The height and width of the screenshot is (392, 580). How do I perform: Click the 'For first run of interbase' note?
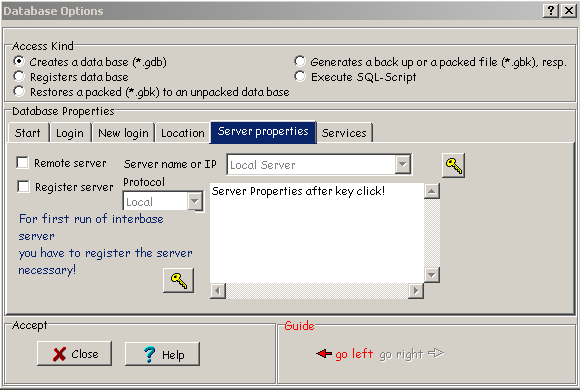click(x=105, y=244)
